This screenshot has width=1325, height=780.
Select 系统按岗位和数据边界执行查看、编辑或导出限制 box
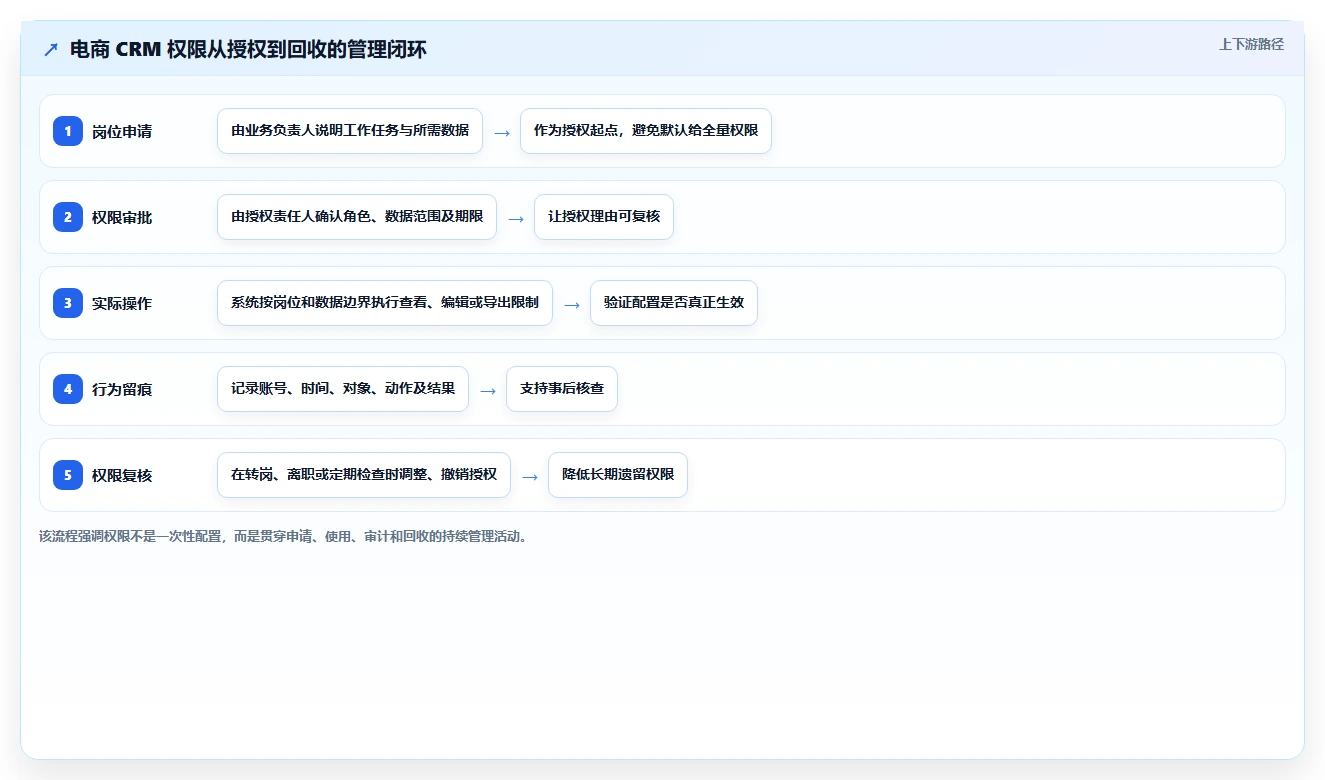(x=385, y=303)
